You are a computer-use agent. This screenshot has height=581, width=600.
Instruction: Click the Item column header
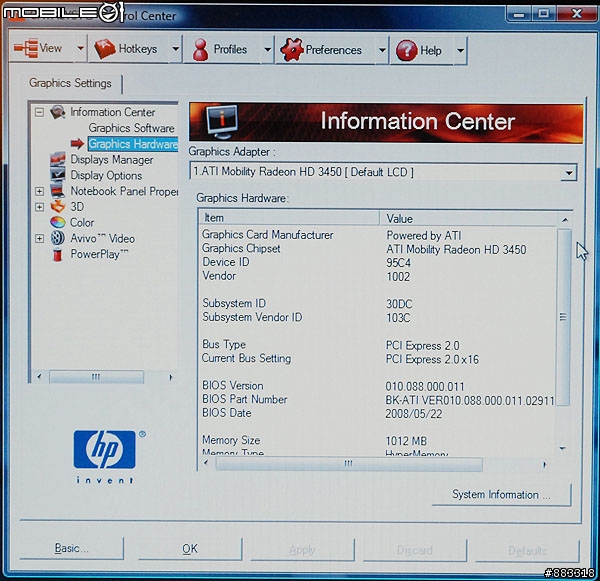pos(289,218)
